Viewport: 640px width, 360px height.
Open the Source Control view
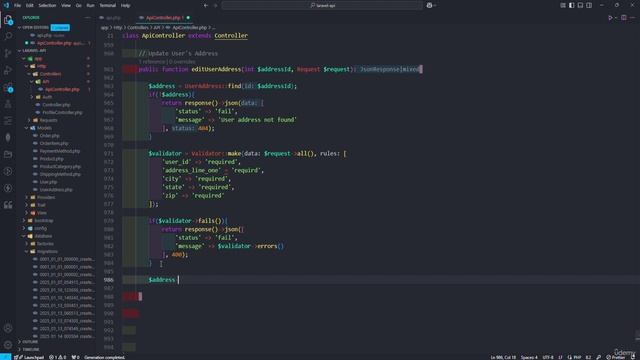click(8, 53)
